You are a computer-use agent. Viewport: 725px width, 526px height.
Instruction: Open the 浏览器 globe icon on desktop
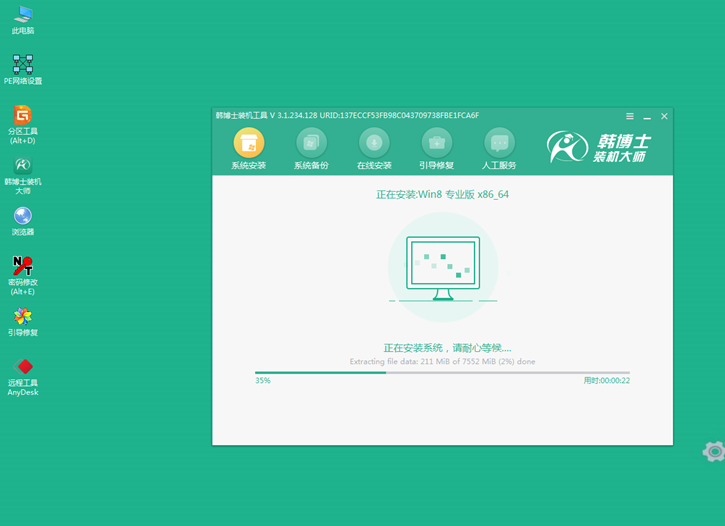pos(22,216)
